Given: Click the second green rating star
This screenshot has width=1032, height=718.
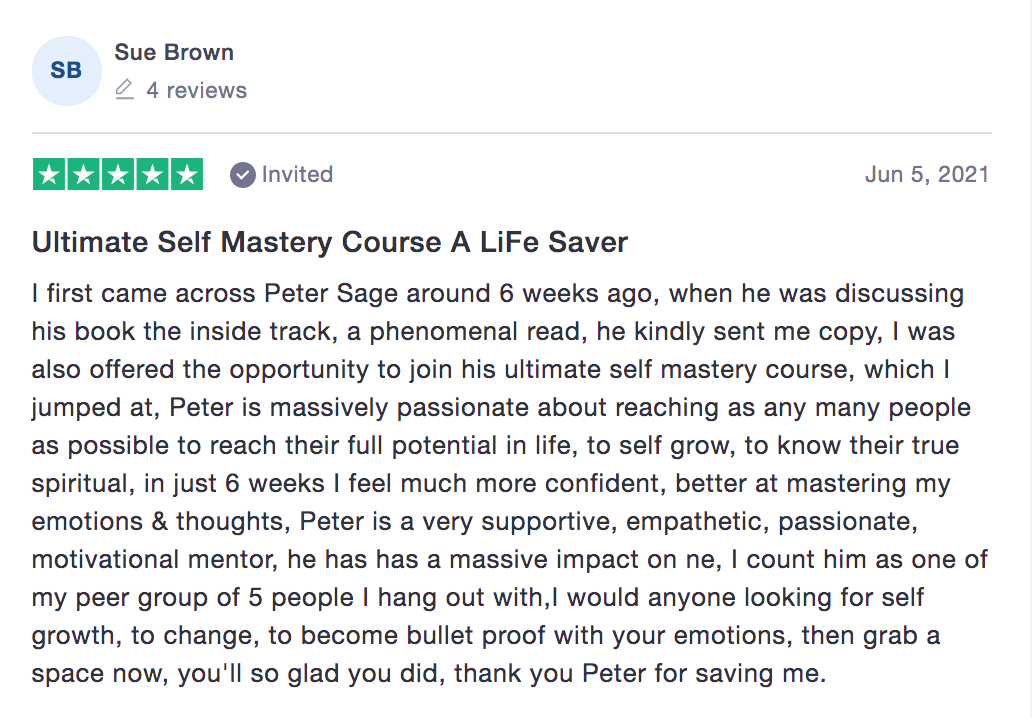Looking at the screenshot, I should pyautogui.click(x=84, y=175).
